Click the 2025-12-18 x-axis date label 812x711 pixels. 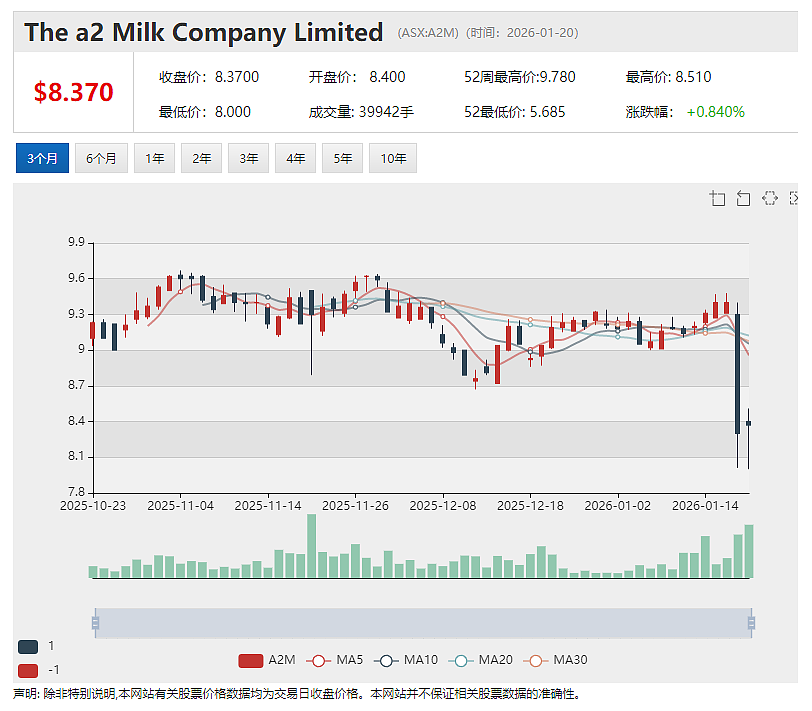[530, 506]
